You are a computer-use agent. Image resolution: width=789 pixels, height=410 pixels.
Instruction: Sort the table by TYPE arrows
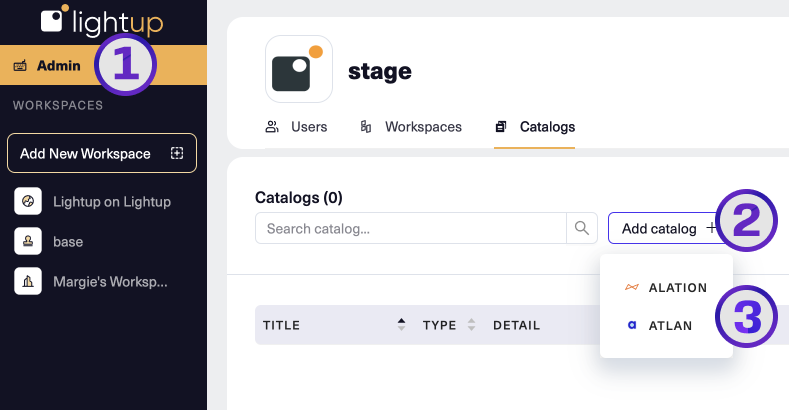pyautogui.click(x=471, y=324)
